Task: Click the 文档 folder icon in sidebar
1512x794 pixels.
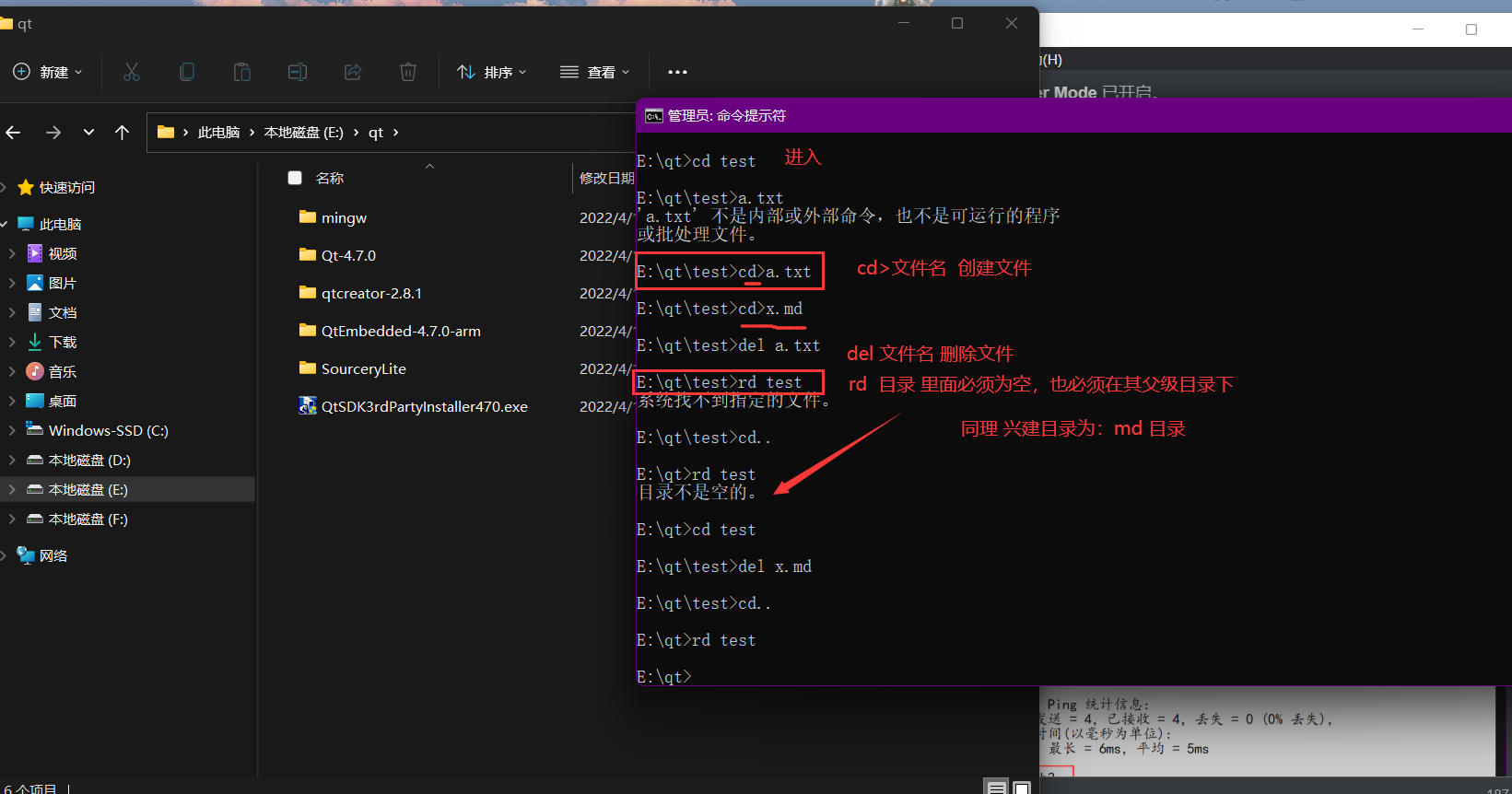Action: [x=35, y=312]
